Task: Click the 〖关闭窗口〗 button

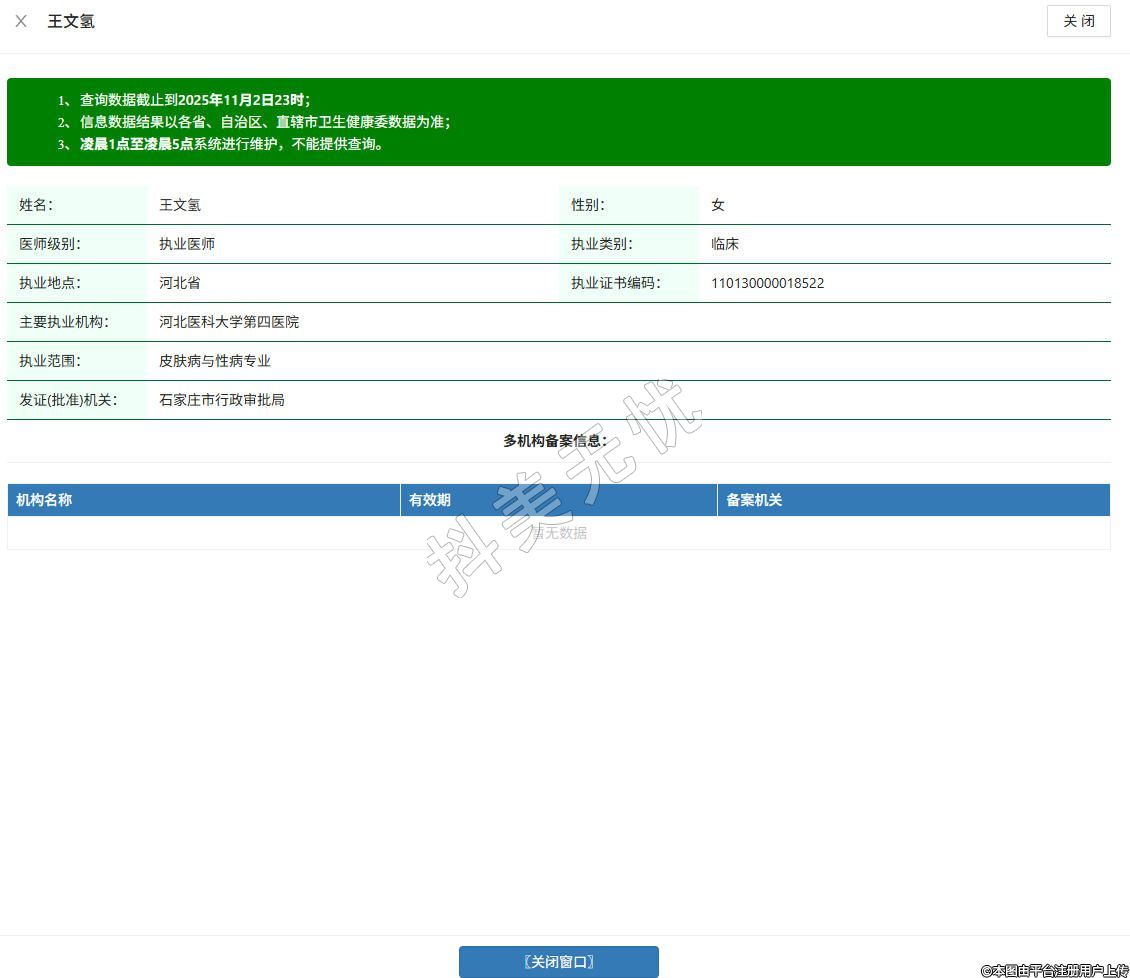Action: point(558,962)
